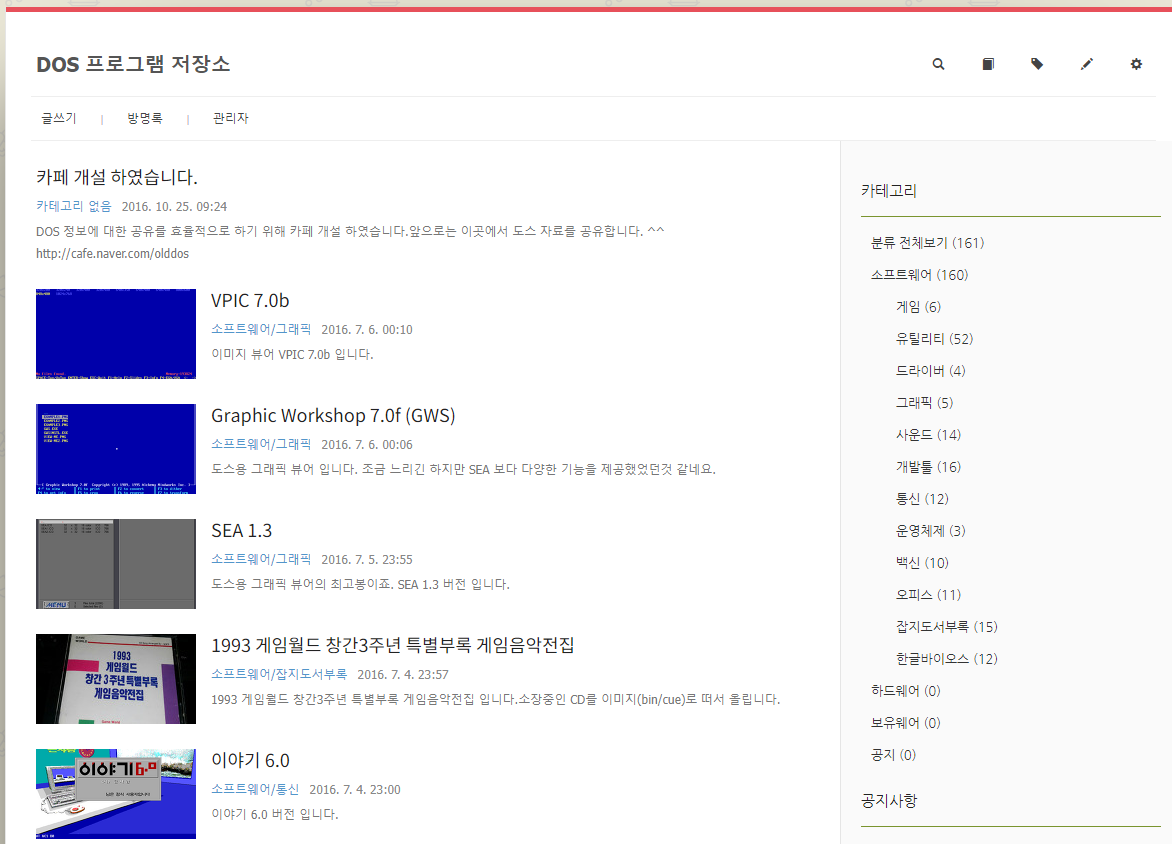Open the tag icon in header
The image size is (1172, 844).
(x=1037, y=64)
